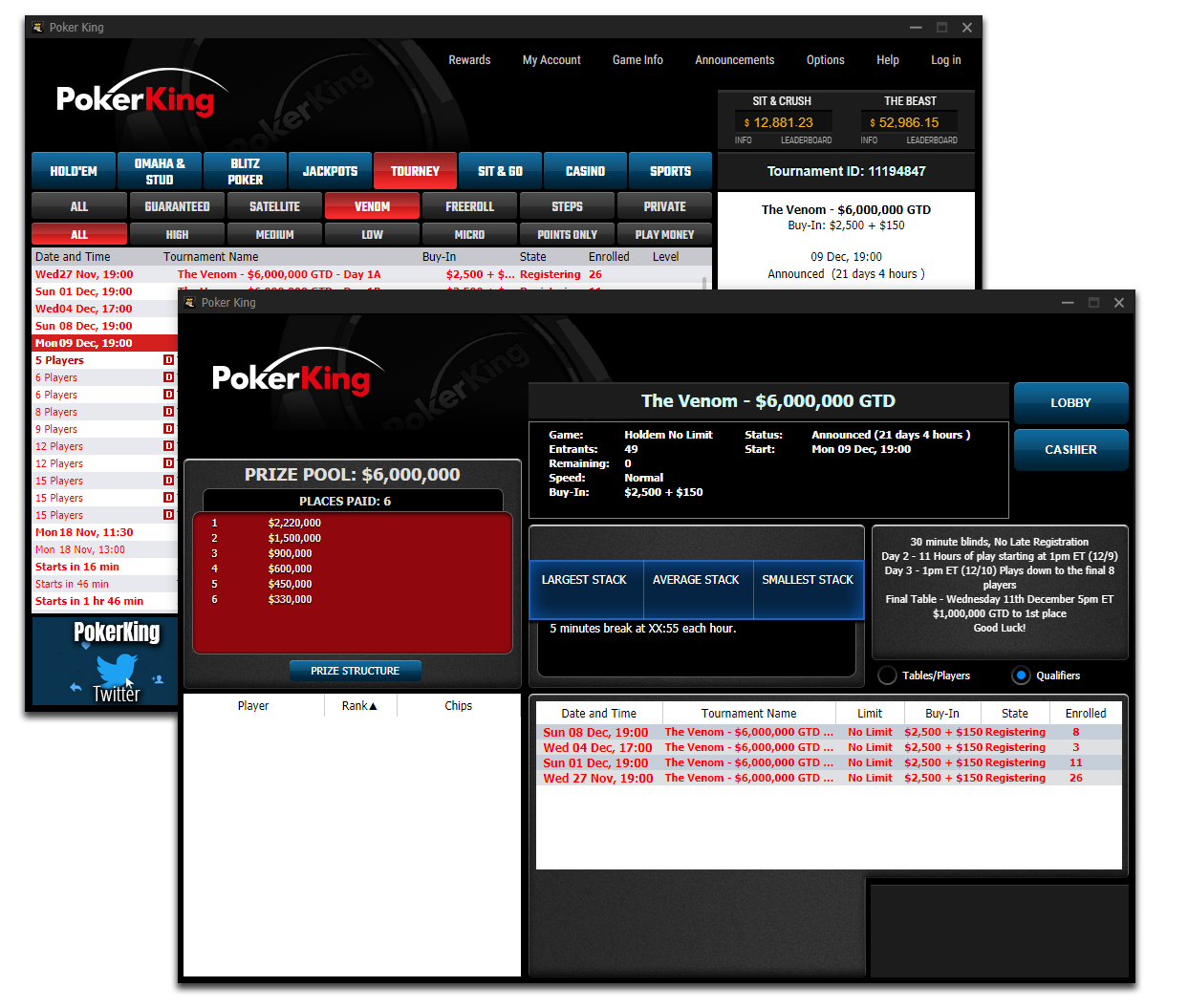Click the Poker King logo in lobby header
Image resolution: width=1188 pixels, height=1008 pixels.
click(x=136, y=98)
